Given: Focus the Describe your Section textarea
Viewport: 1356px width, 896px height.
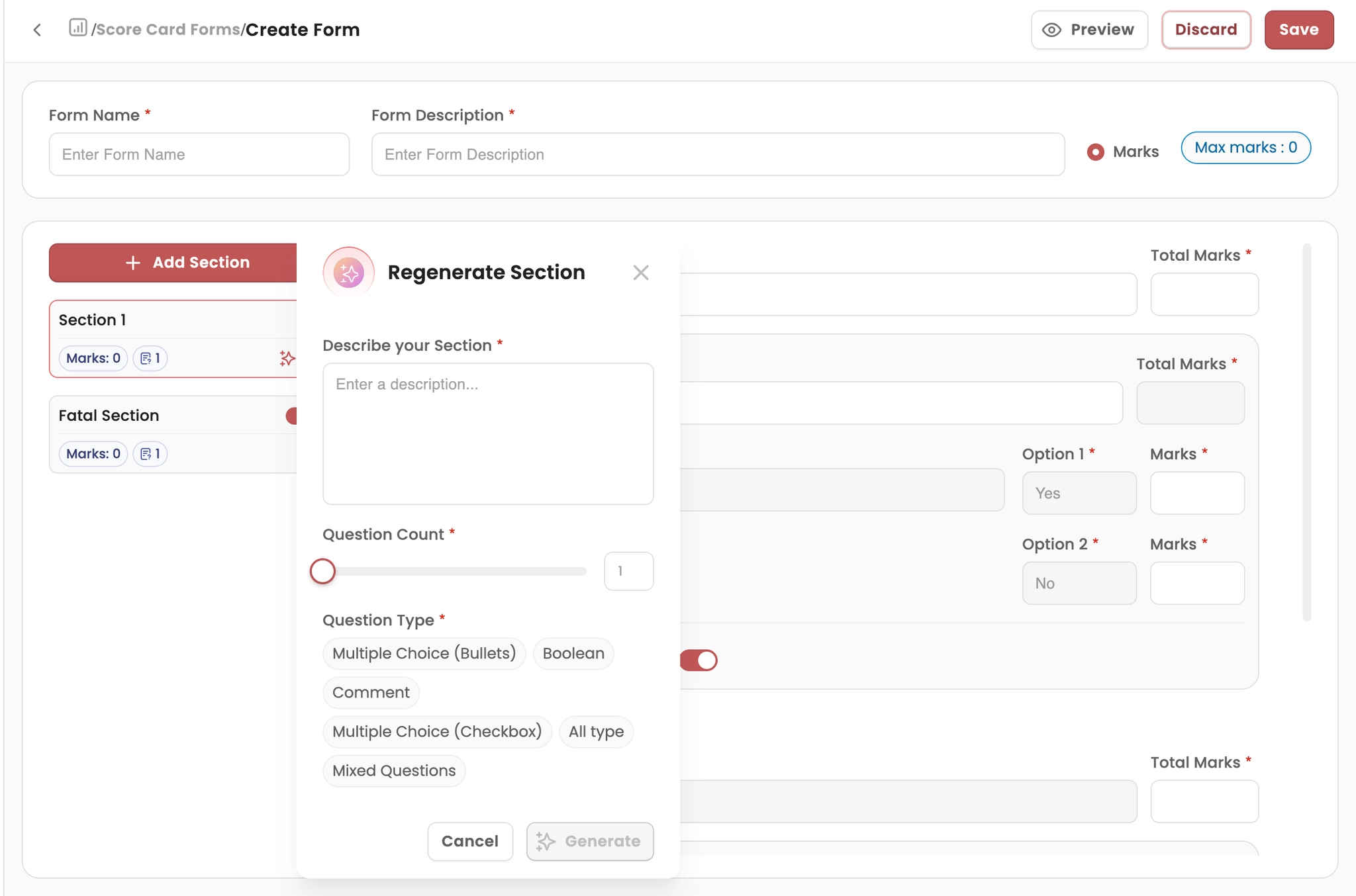Looking at the screenshot, I should pyautogui.click(x=488, y=433).
